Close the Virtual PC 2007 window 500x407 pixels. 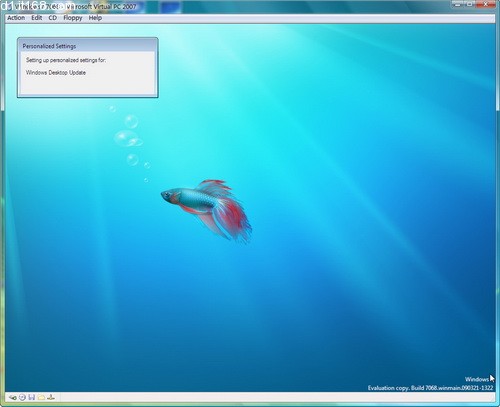pyautogui.click(x=486, y=4)
